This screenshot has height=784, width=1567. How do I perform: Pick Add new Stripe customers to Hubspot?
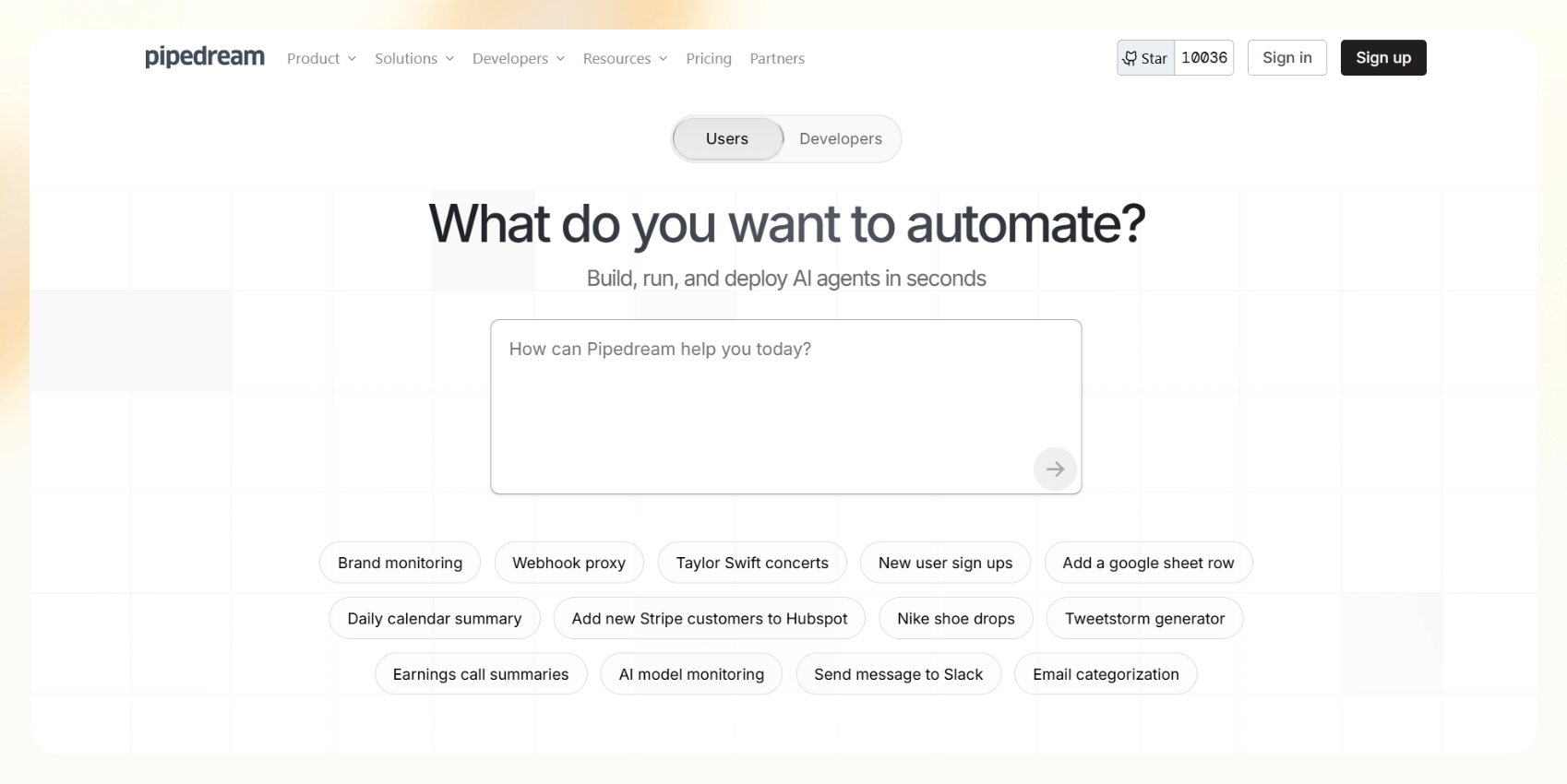click(710, 619)
